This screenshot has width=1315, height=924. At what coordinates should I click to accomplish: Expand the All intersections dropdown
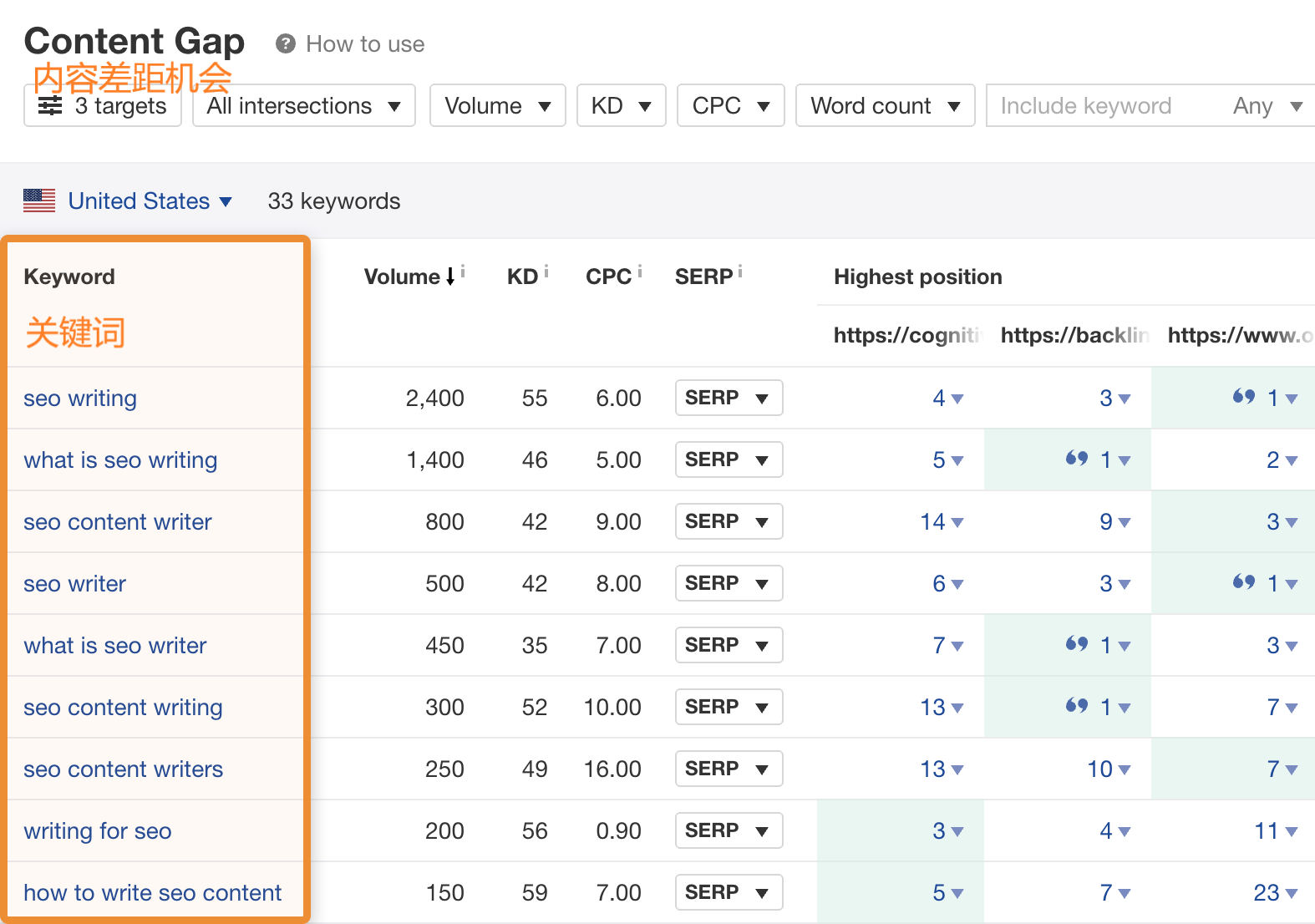[x=303, y=106]
